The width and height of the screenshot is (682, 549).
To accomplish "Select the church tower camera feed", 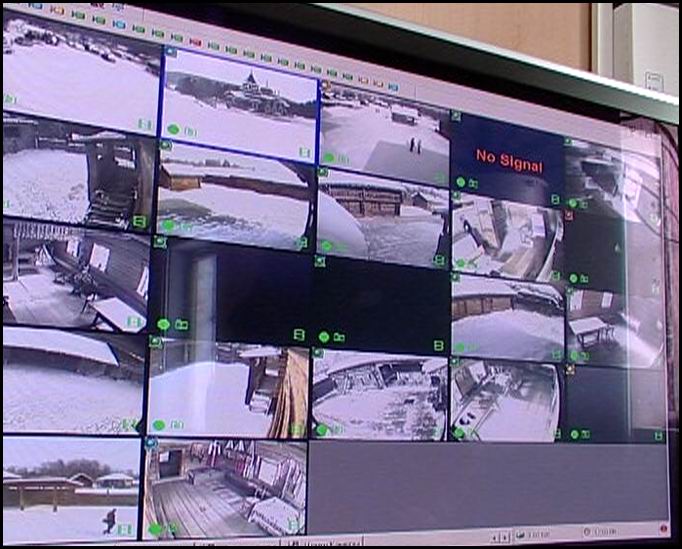I will (x=240, y=104).
